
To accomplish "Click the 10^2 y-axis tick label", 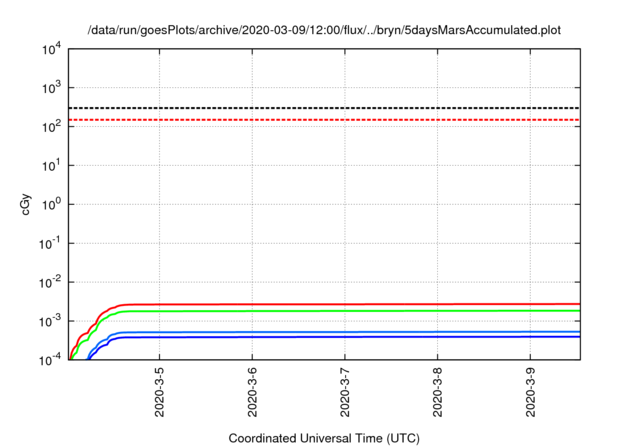I will [x=51, y=126].
